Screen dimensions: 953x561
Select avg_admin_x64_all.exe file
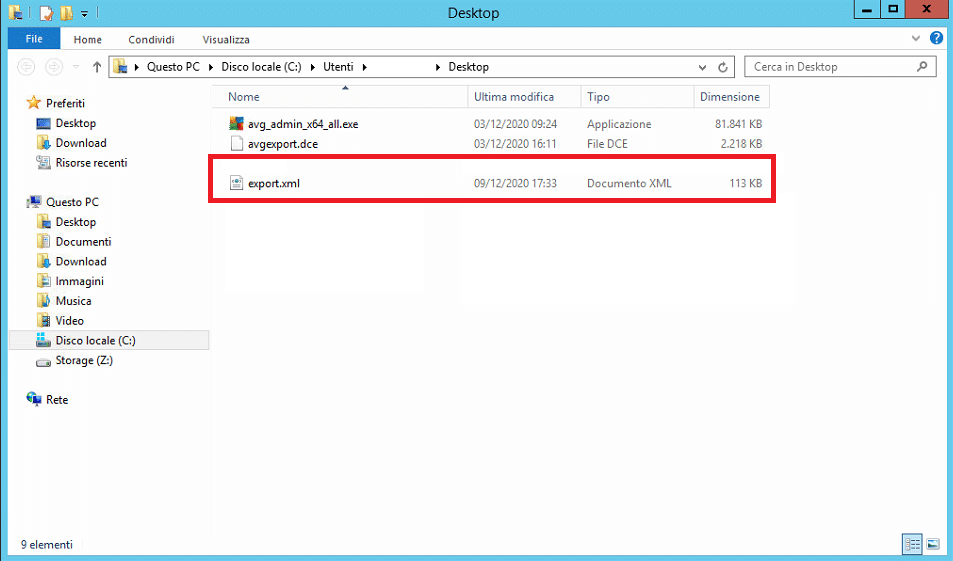[x=303, y=124]
